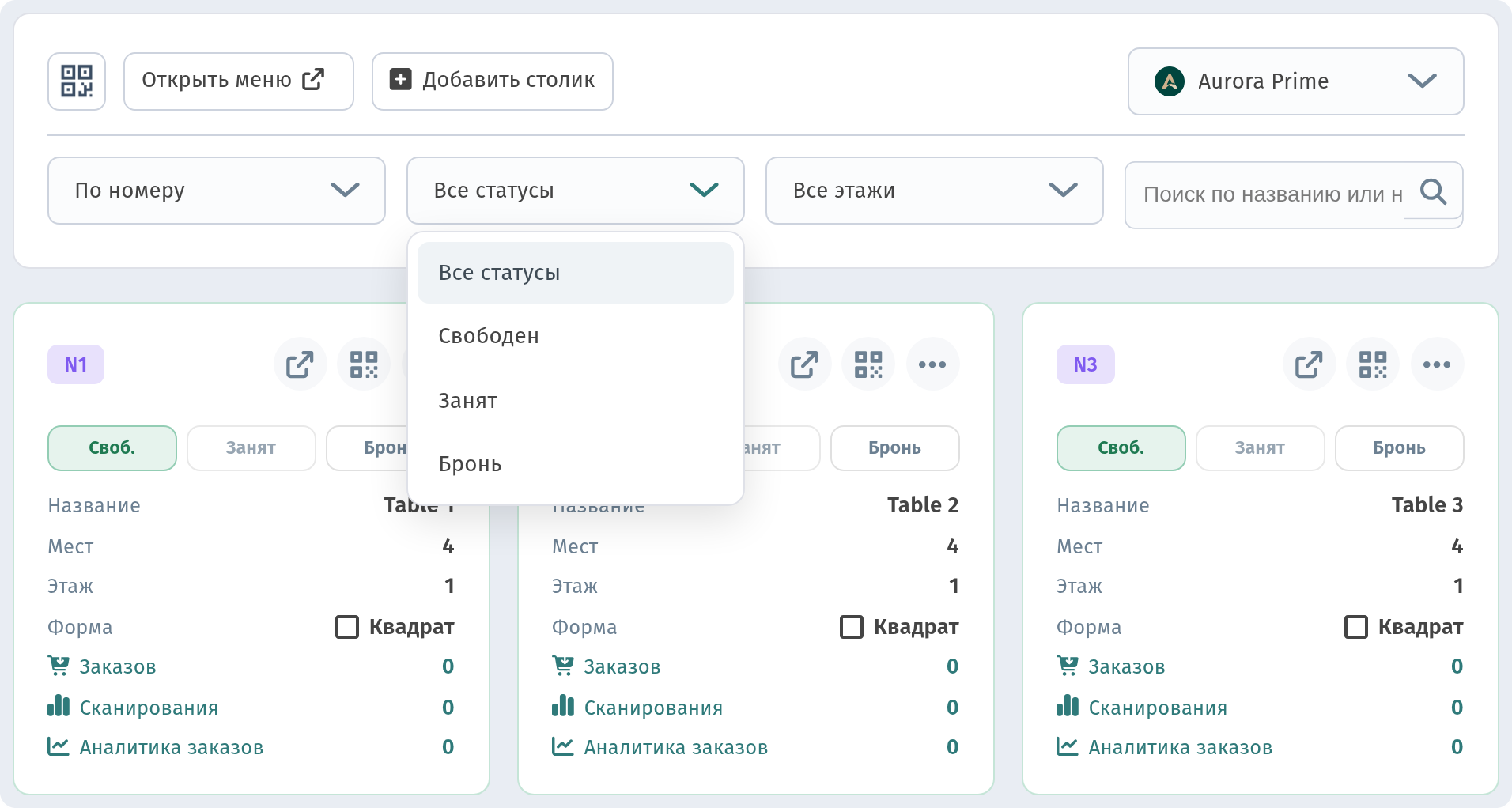Open the menu via Открыть меню button
The image size is (1512, 808).
238,81
